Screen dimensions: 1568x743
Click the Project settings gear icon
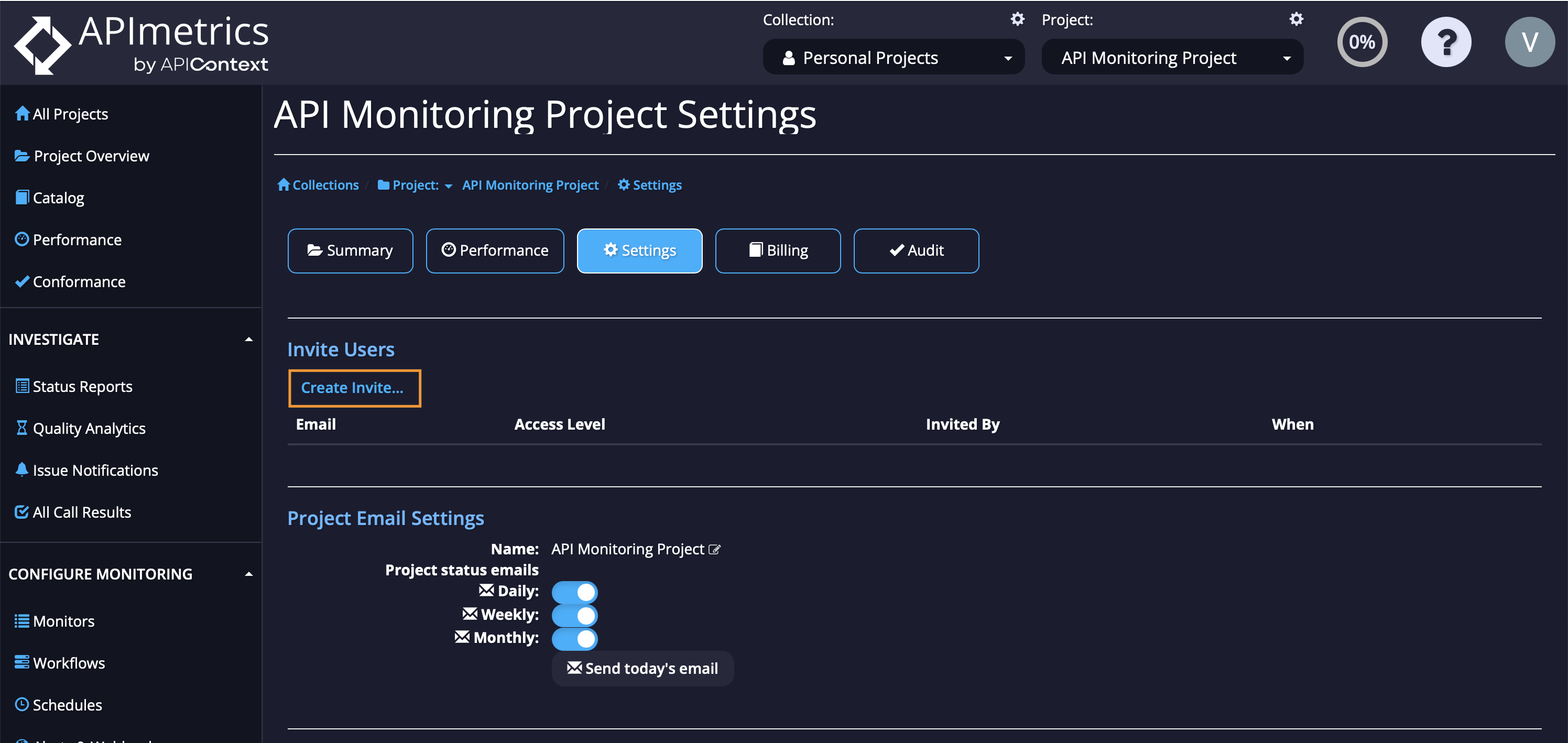click(1295, 19)
